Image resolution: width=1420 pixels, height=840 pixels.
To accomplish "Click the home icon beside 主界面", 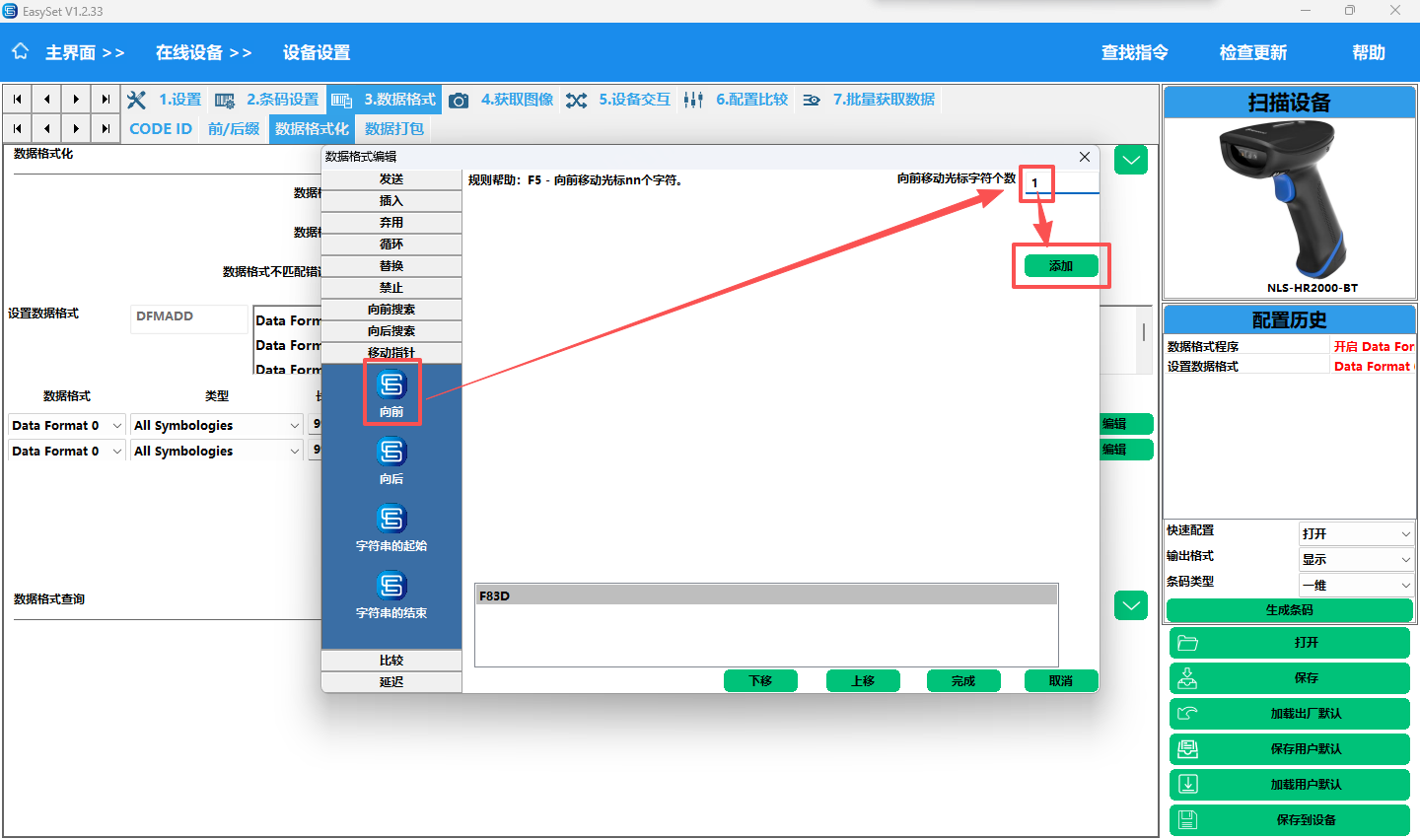I will click(21, 51).
